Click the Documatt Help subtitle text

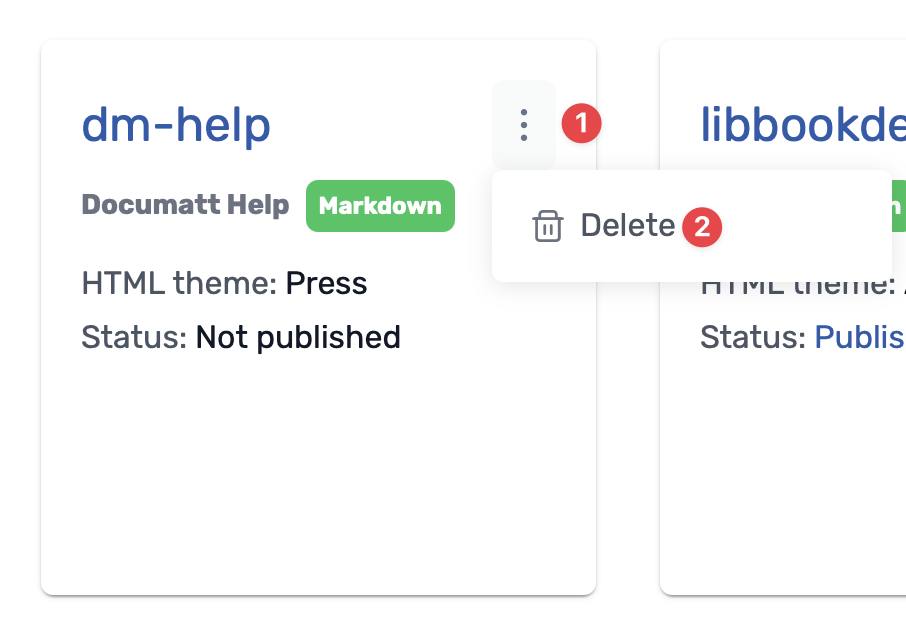(185, 204)
